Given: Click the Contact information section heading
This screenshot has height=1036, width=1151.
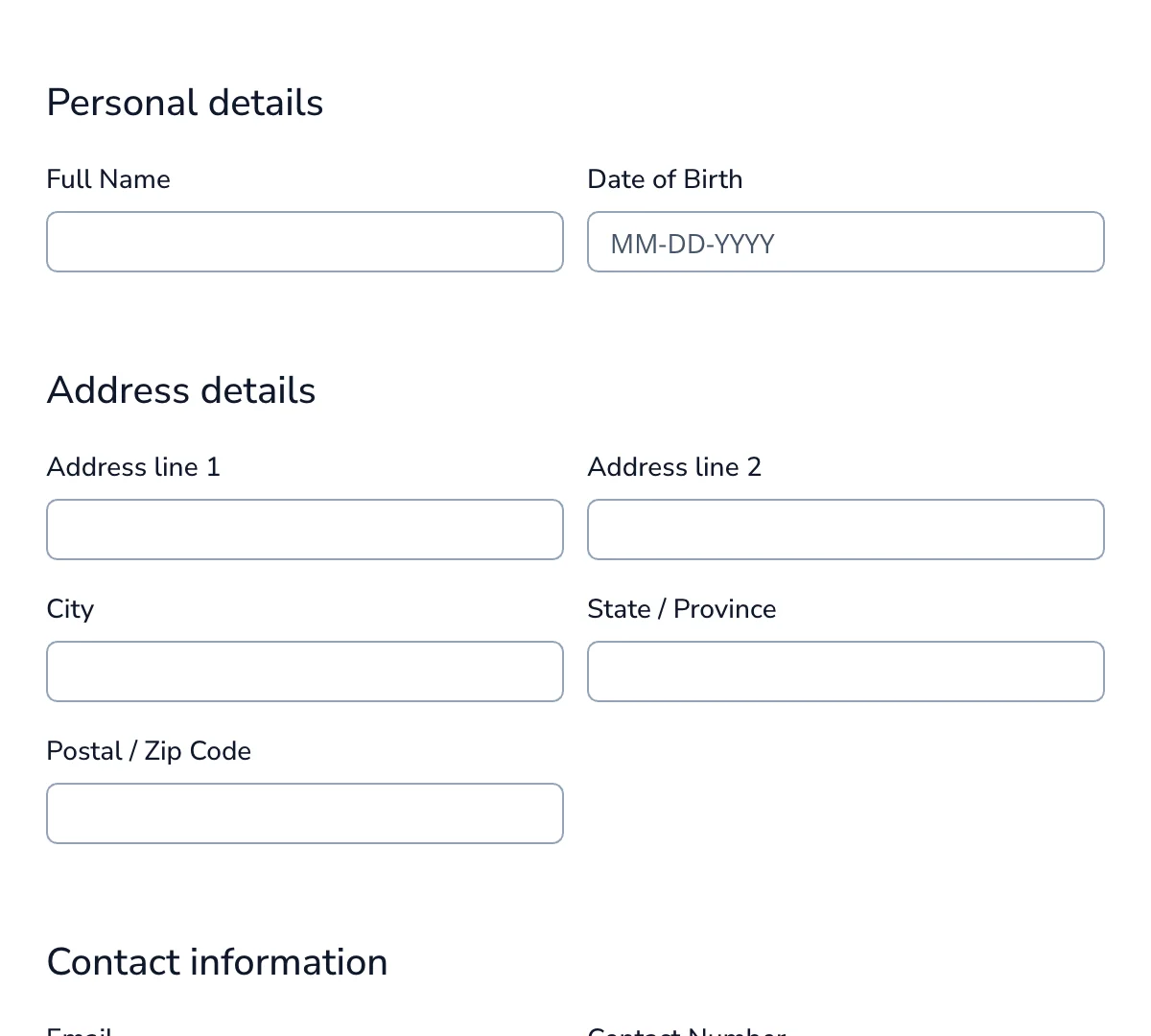Looking at the screenshot, I should [x=217, y=962].
